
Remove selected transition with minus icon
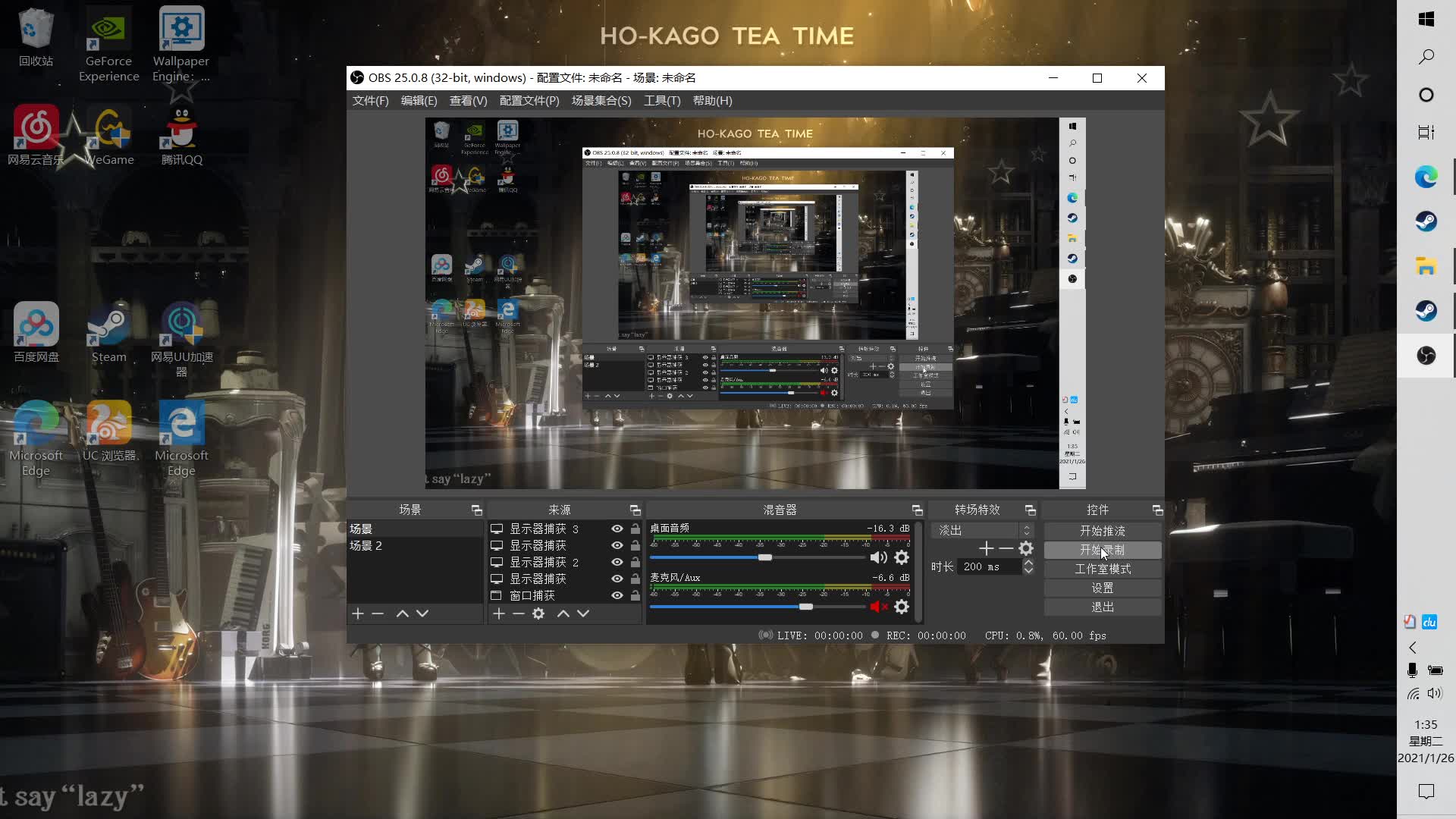[x=1006, y=548]
